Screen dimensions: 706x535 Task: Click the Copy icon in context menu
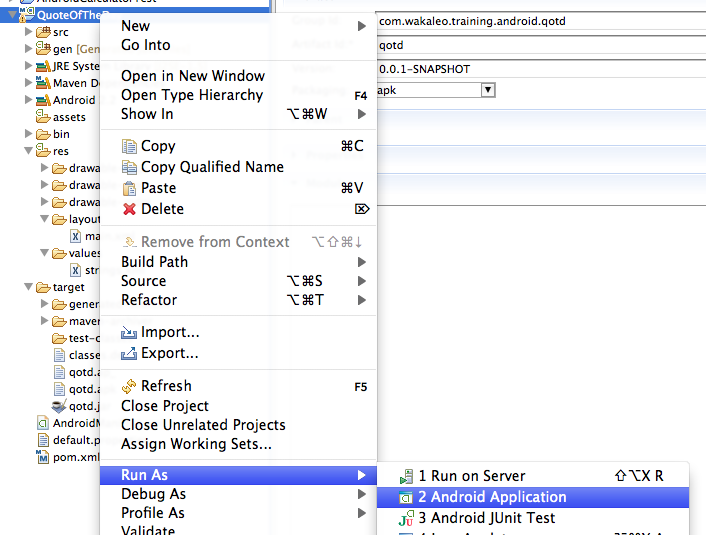[129, 146]
